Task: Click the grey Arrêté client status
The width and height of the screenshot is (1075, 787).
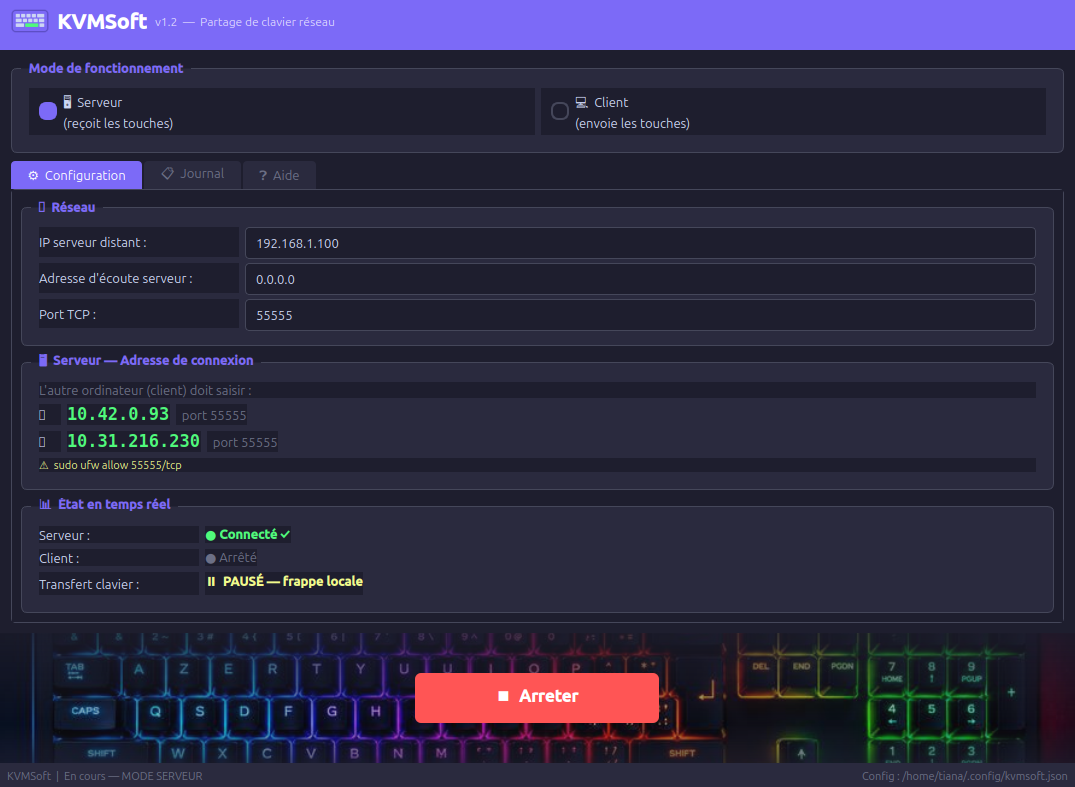Action: 231,558
